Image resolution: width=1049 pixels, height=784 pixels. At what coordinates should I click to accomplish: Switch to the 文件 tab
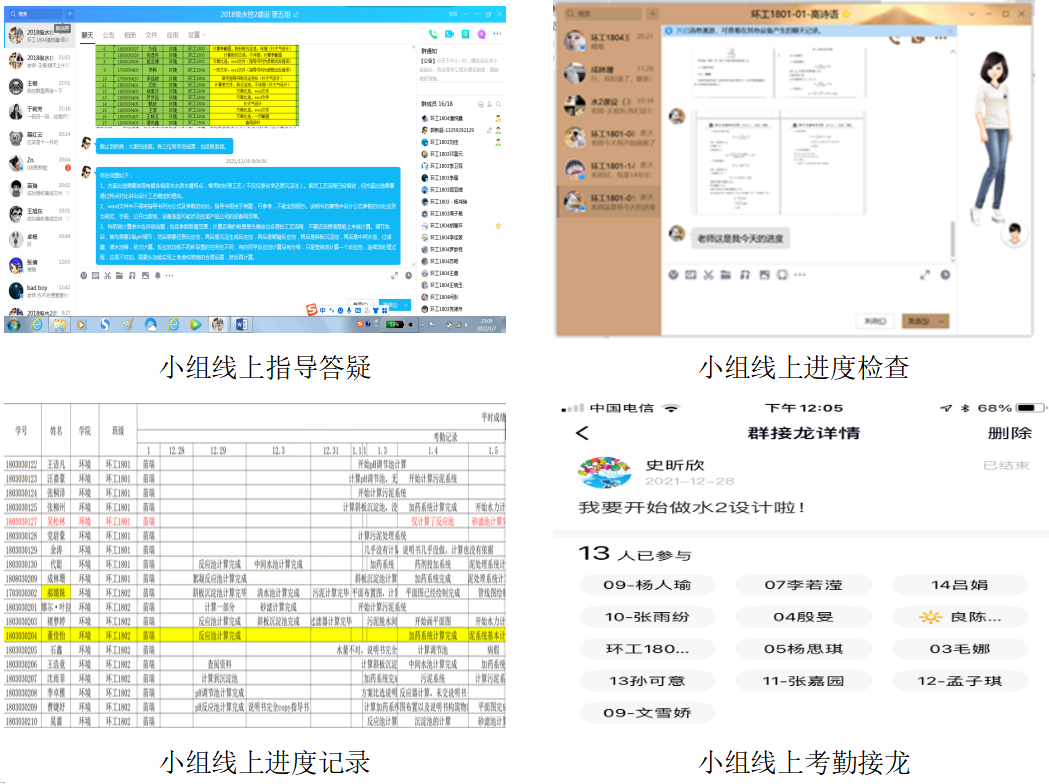click(x=151, y=35)
